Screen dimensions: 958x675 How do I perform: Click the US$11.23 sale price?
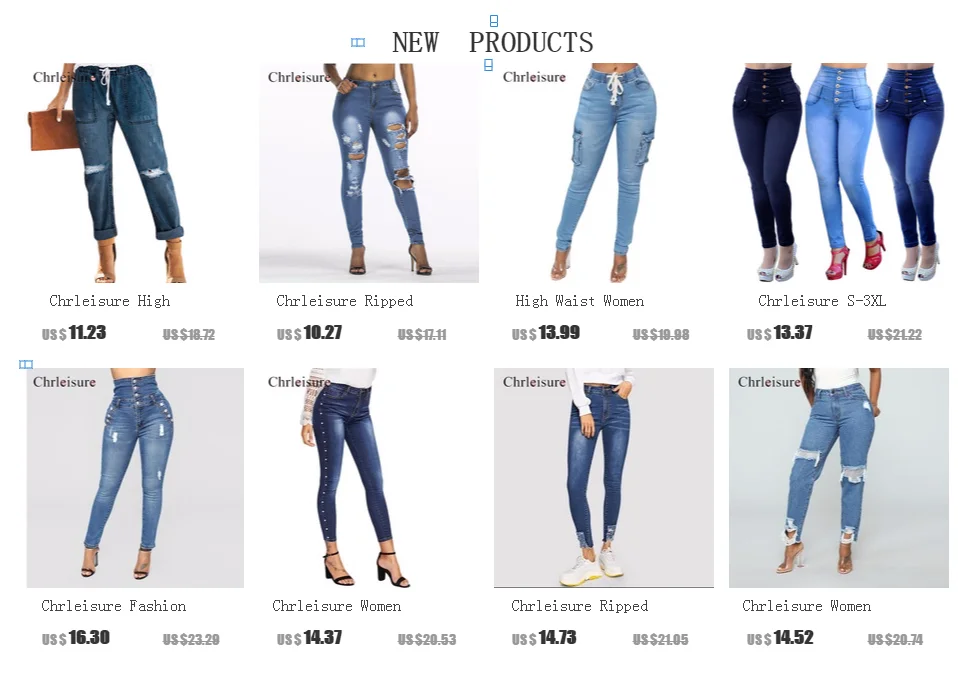pyautogui.click(x=74, y=333)
